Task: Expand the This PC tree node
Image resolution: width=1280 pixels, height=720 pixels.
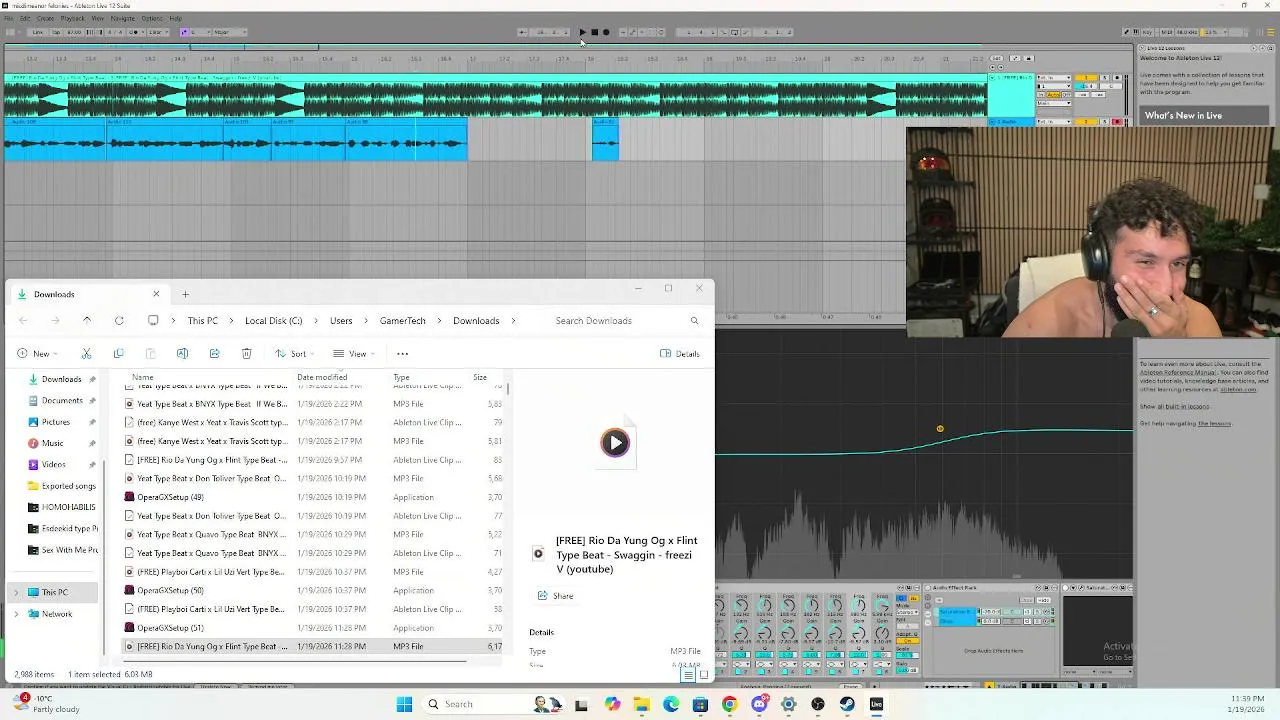Action: point(15,592)
